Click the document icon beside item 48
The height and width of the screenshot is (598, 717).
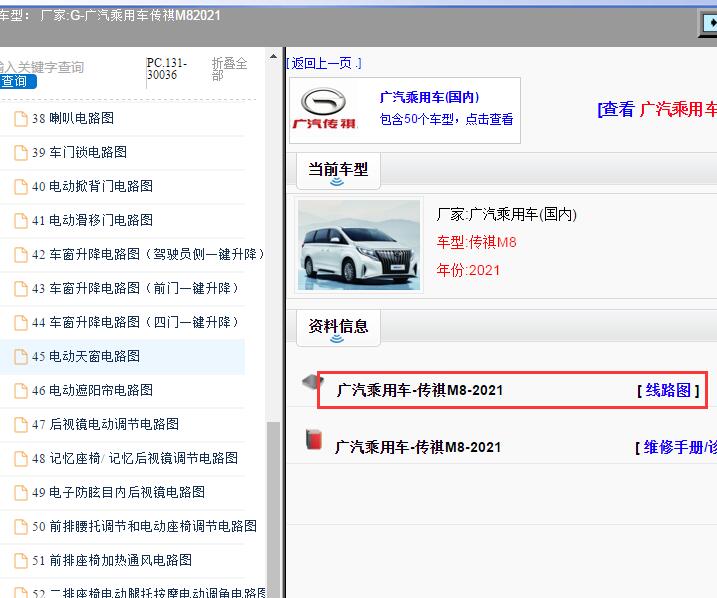[x=21, y=459]
